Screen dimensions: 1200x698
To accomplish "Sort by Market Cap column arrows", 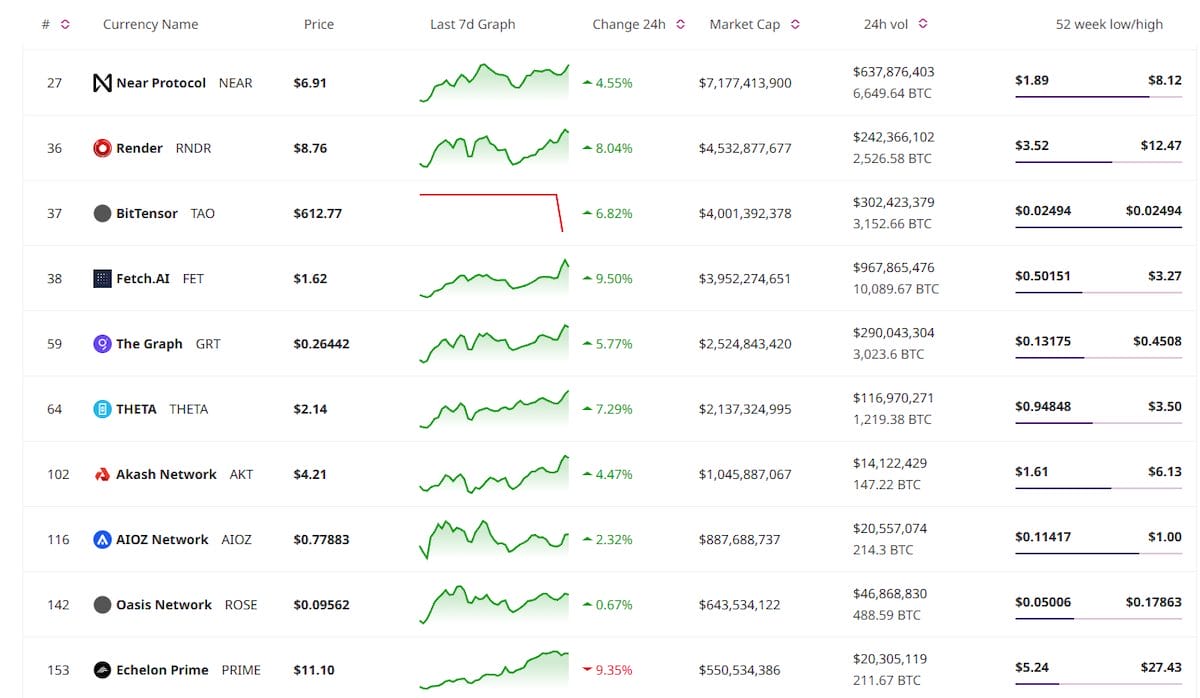I will (x=795, y=24).
